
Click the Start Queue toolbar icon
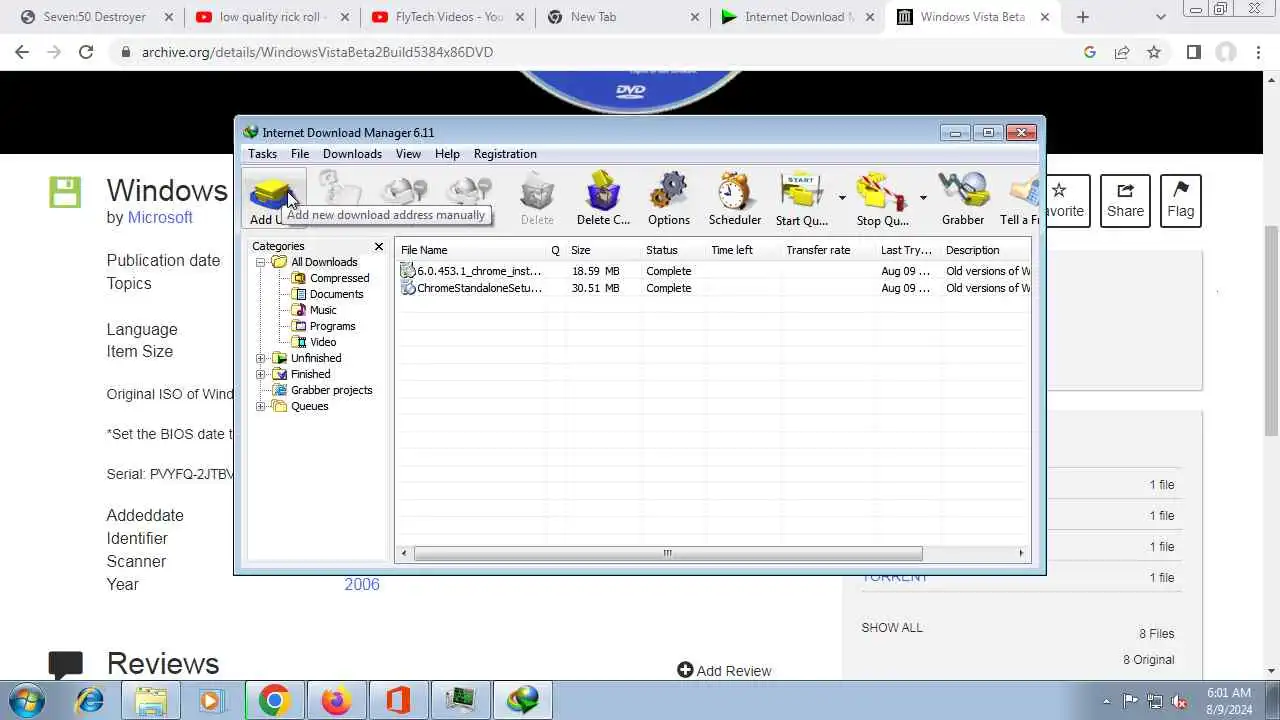tap(802, 190)
